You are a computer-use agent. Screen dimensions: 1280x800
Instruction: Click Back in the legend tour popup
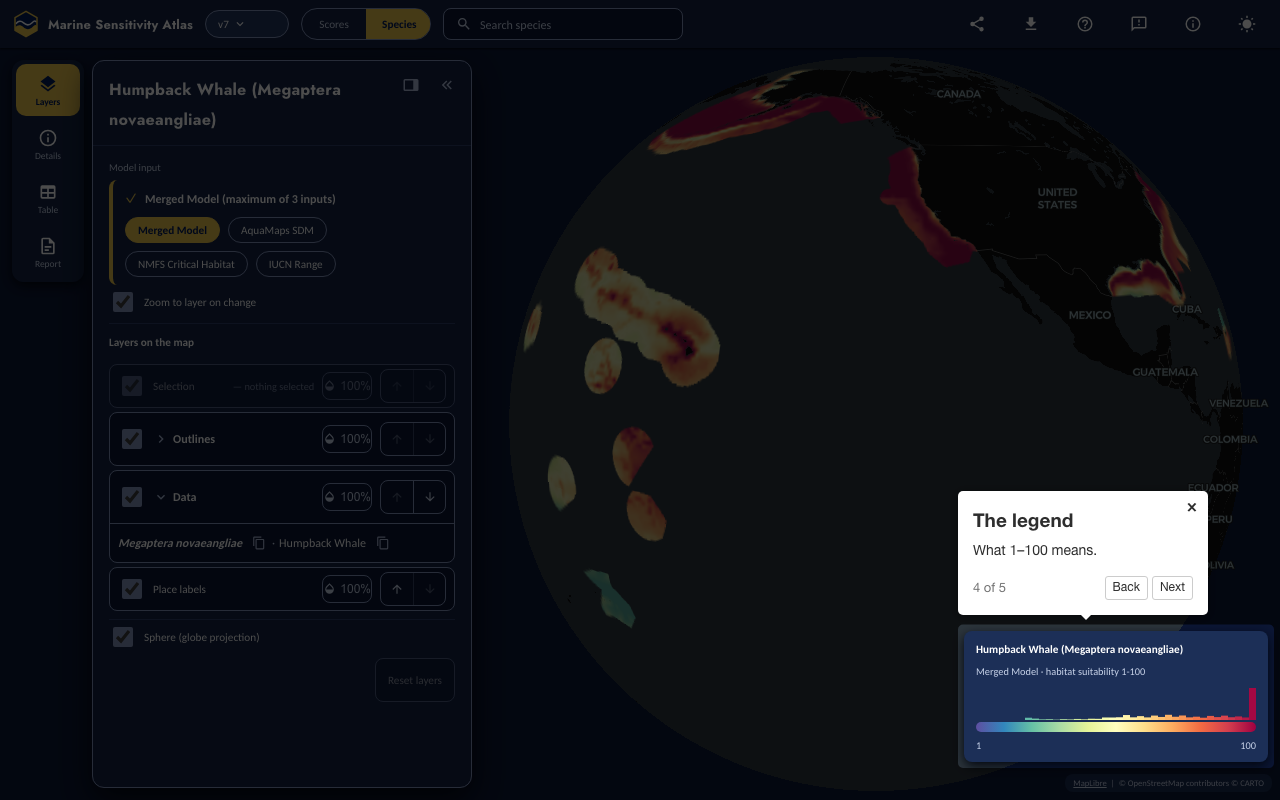pyautogui.click(x=1126, y=587)
